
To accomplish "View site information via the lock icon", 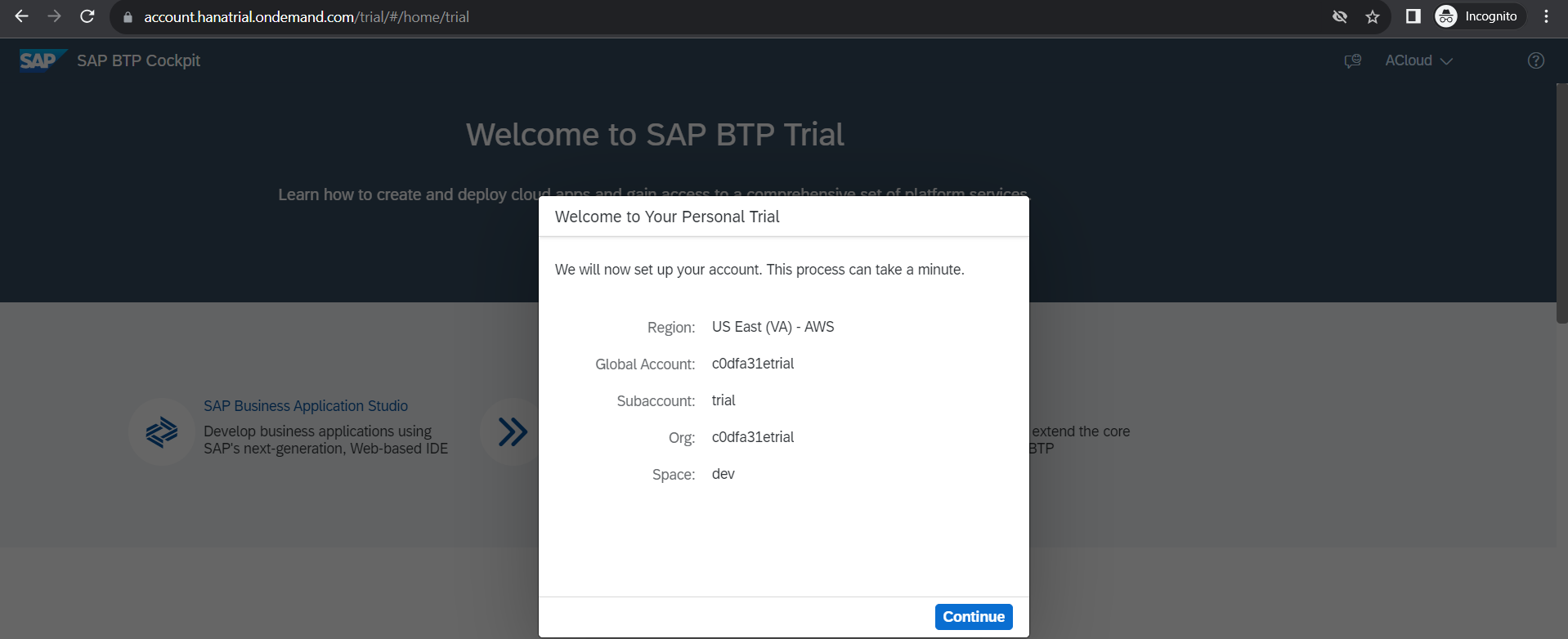I will pos(128,17).
